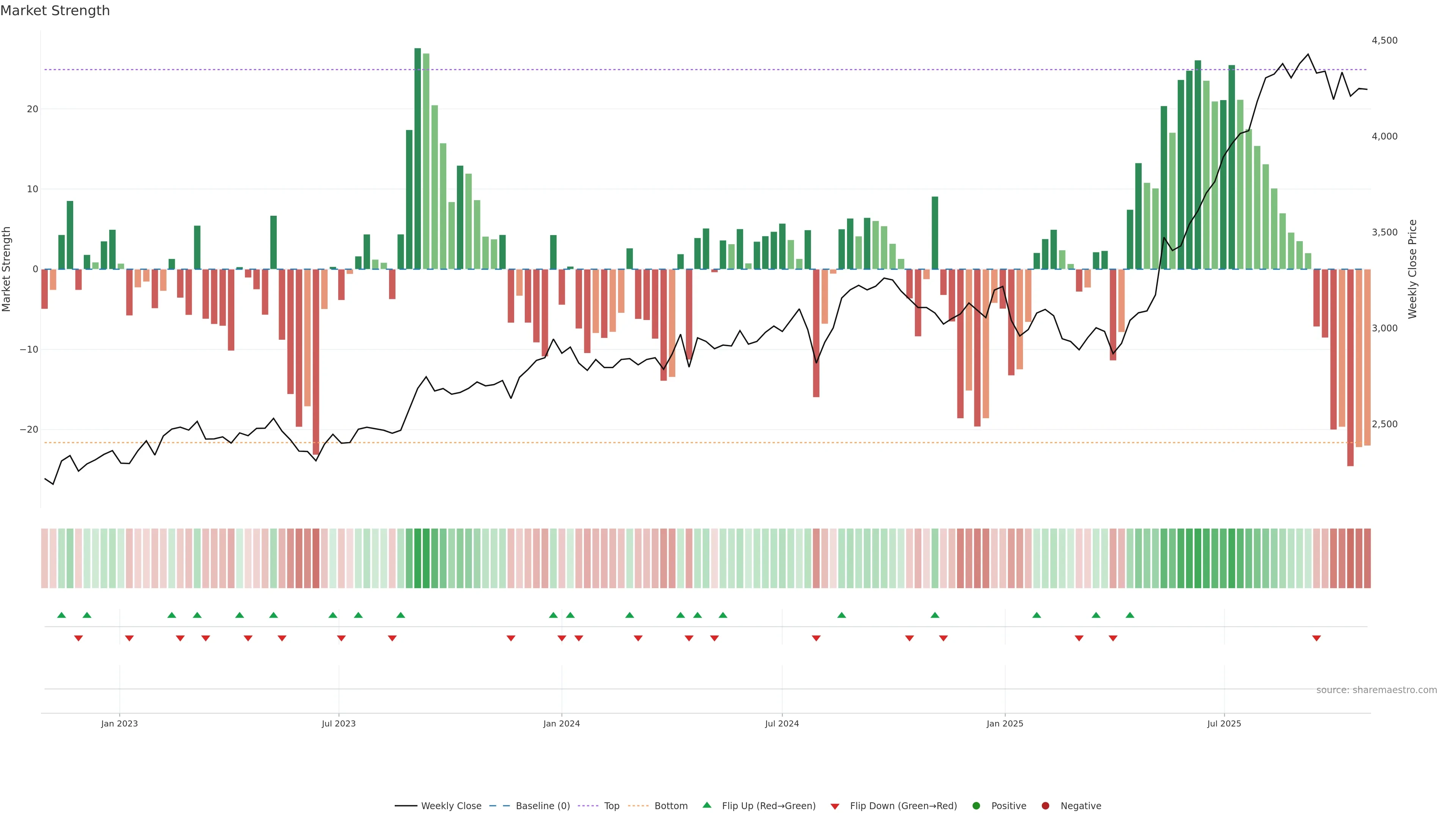Click the Jan 2024 x-axis label
1456x819 pixels.
(x=561, y=723)
